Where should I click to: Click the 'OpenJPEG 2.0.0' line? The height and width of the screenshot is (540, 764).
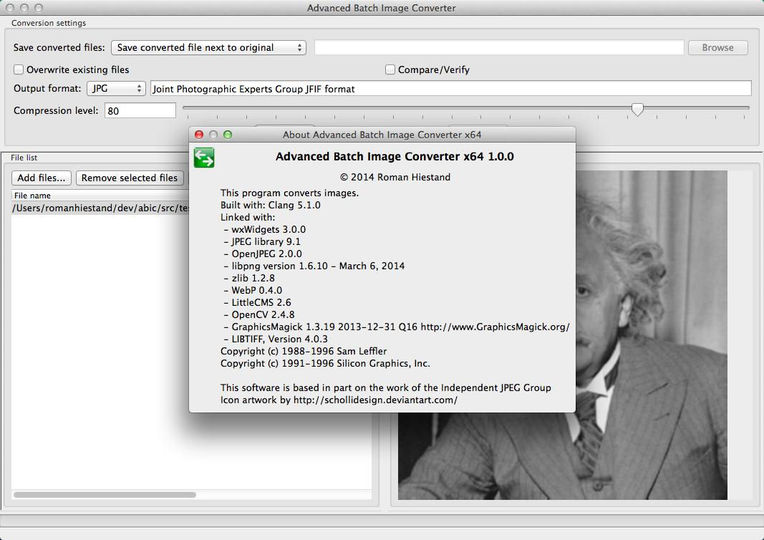(263, 254)
